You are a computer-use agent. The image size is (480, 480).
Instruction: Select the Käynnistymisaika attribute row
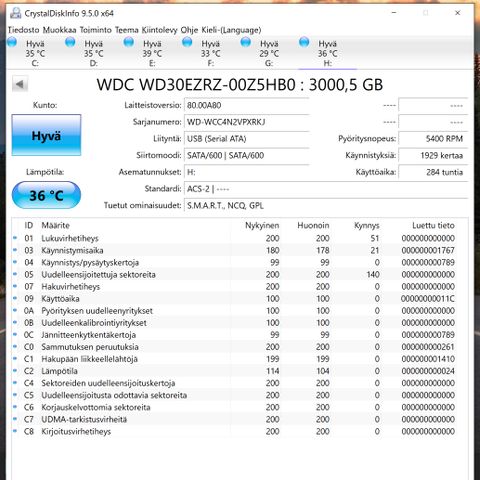coord(239,250)
